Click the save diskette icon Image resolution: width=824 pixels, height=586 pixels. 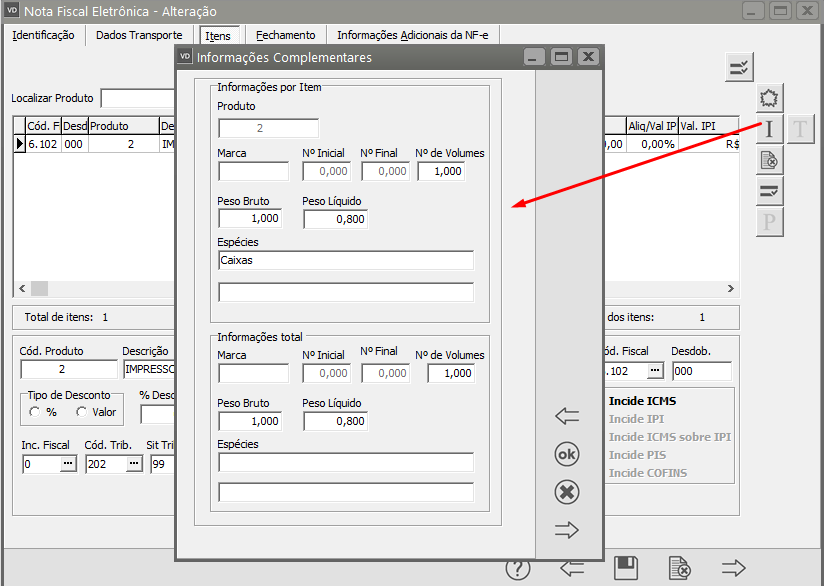click(626, 568)
